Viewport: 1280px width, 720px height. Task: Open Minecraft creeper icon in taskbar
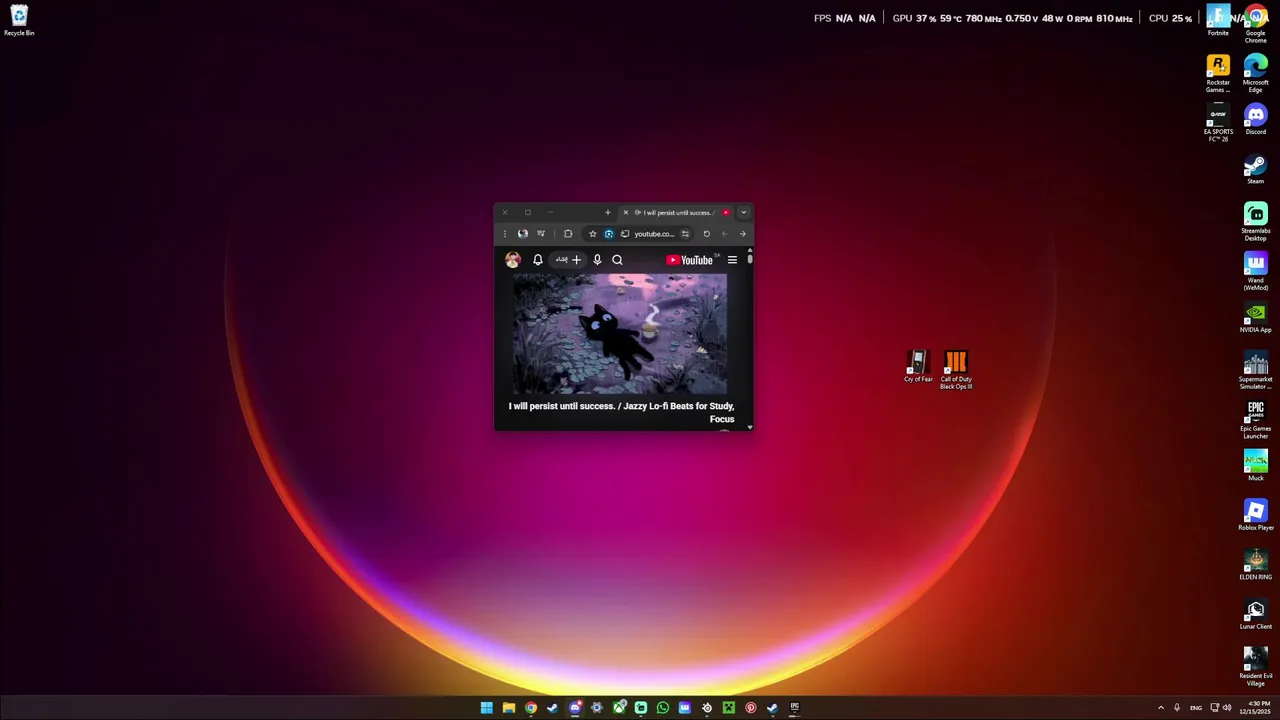click(728, 708)
